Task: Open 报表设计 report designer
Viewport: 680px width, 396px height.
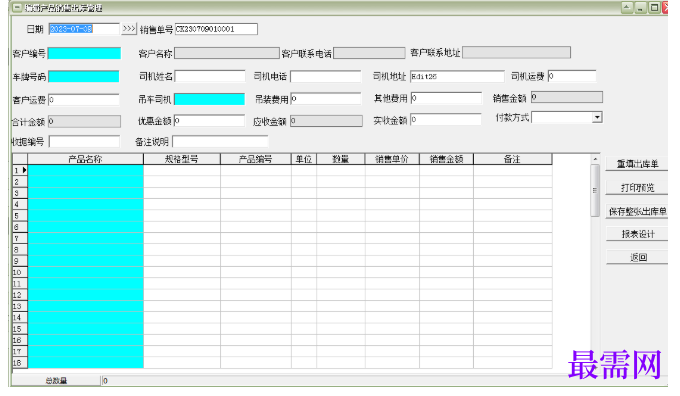Action: coord(637,234)
